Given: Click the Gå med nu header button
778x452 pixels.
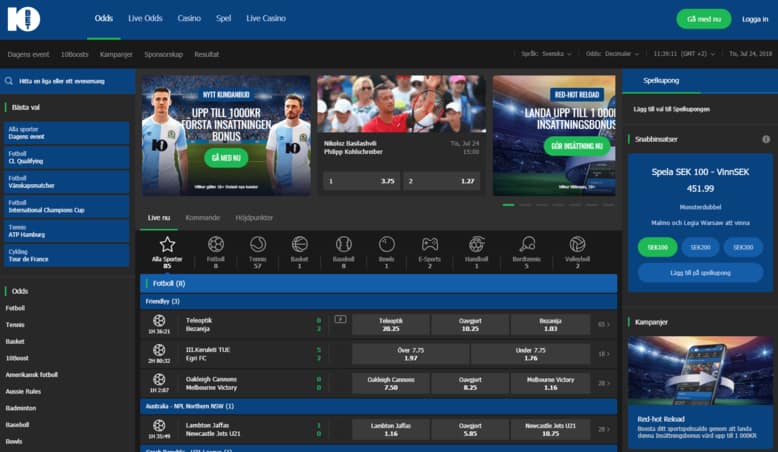Looking at the screenshot, I should coord(704,19).
